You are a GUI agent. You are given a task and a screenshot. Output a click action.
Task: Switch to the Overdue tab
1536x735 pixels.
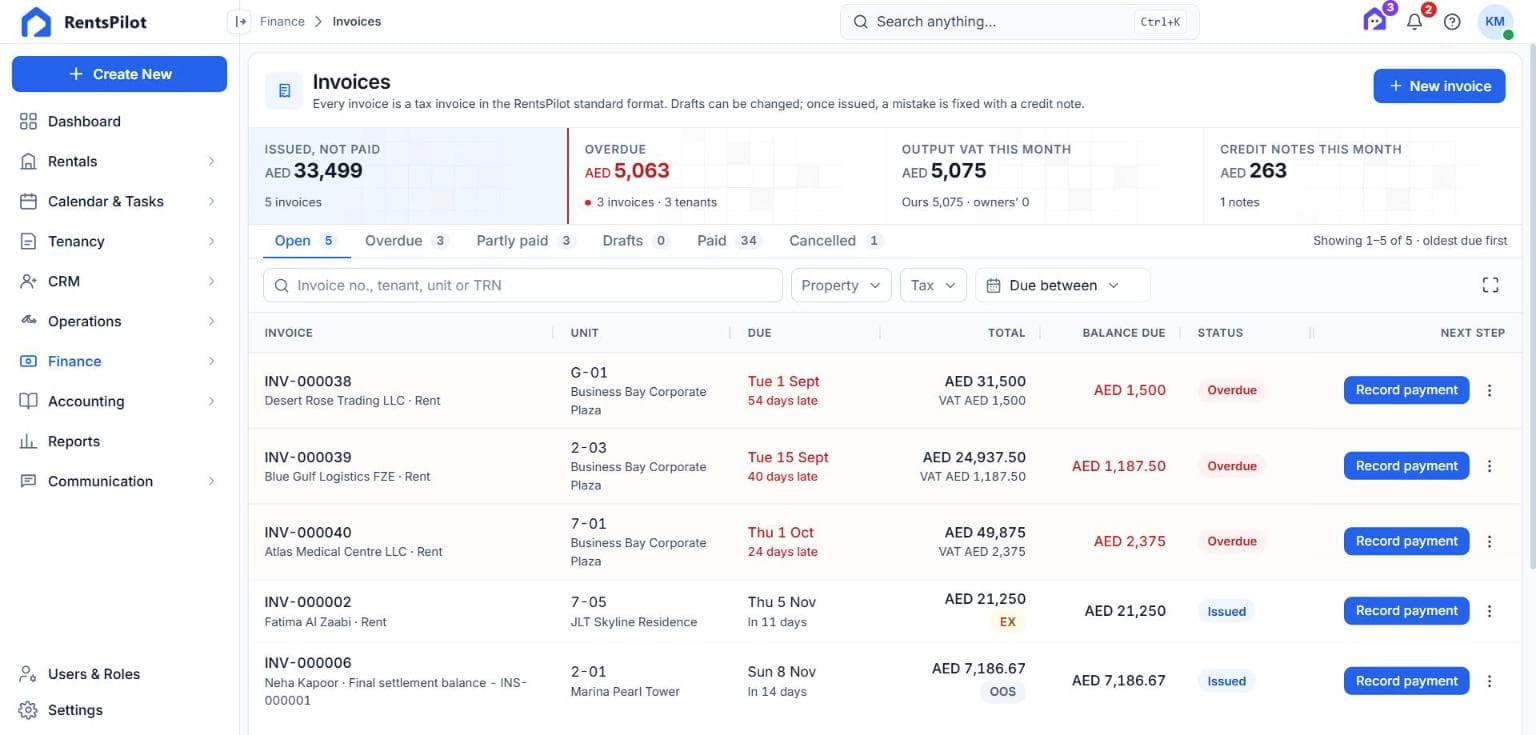pyautogui.click(x=406, y=241)
